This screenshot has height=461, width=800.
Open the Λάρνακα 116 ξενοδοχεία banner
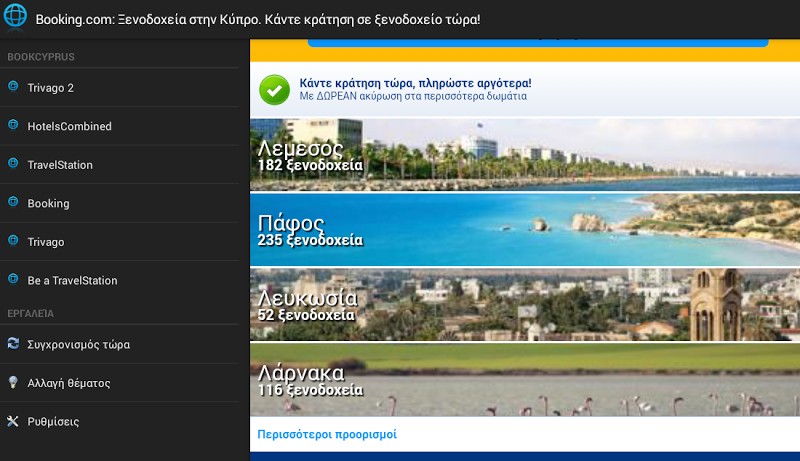click(x=525, y=379)
